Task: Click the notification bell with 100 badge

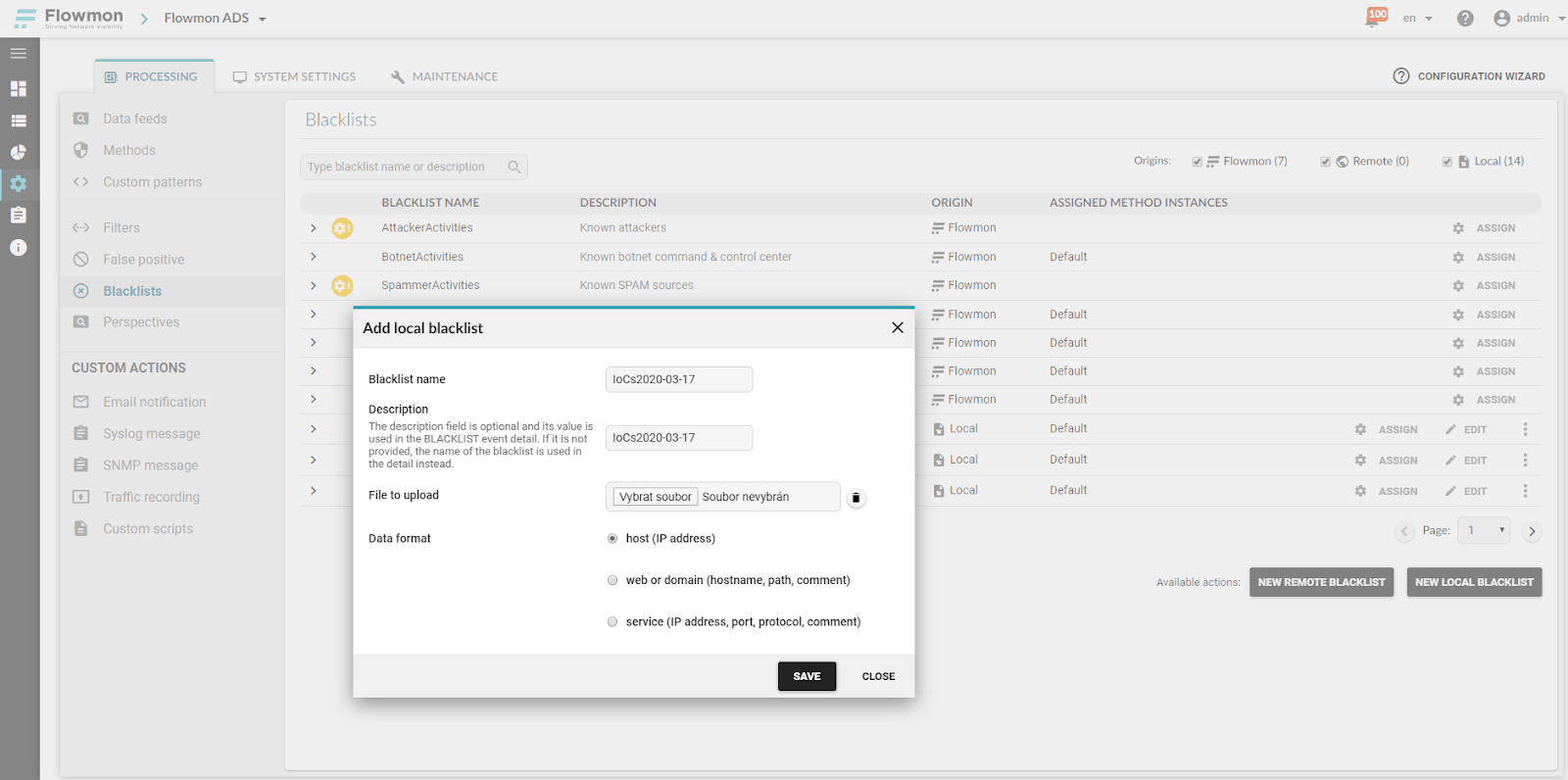Action: pyautogui.click(x=1375, y=18)
